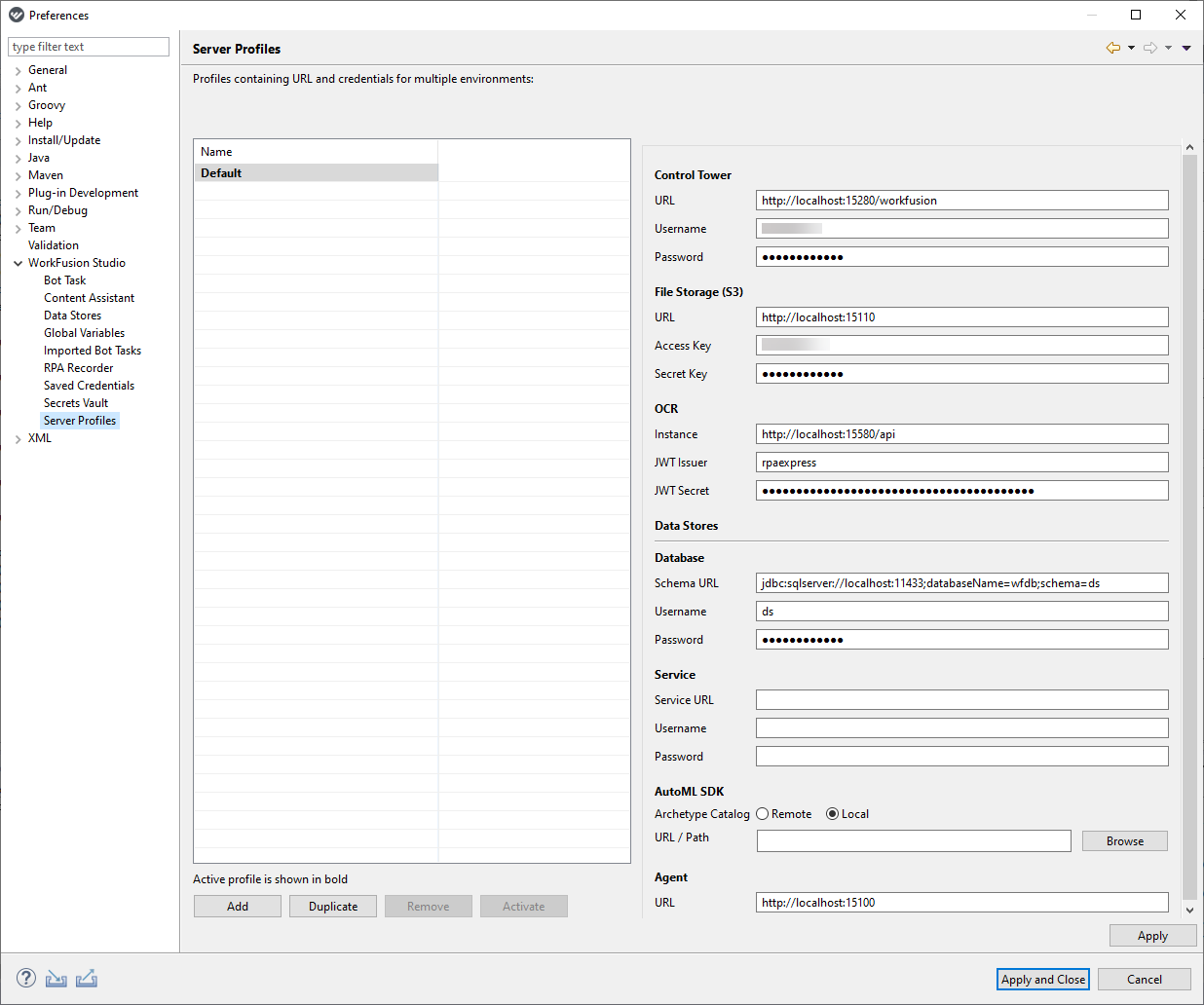Open the Bot Task preferences page

(x=64, y=280)
